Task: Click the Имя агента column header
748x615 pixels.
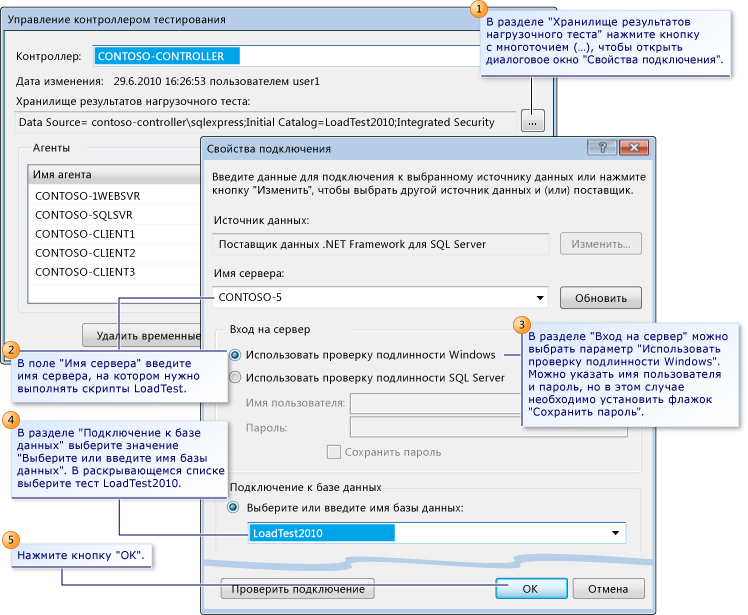Action: pyautogui.click(x=114, y=175)
